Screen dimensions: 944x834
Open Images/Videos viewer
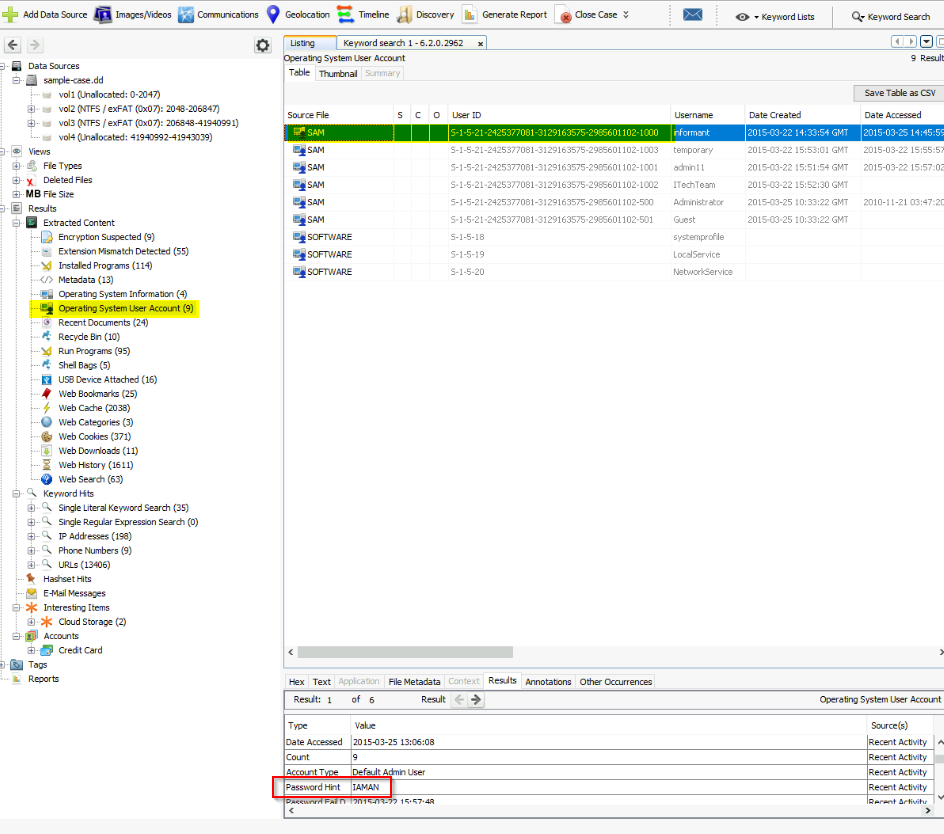133,14
